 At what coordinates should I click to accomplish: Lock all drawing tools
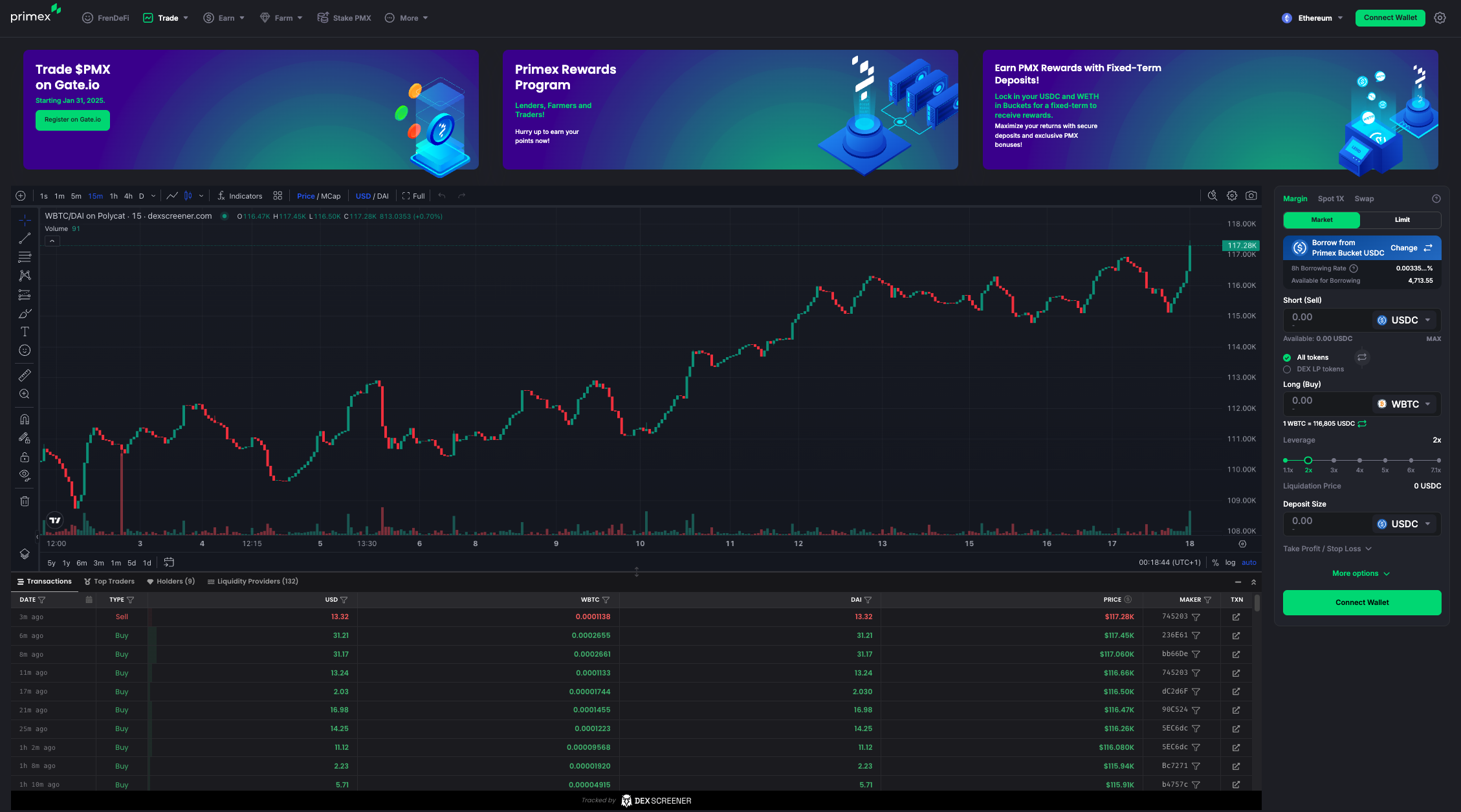point(25,457)
